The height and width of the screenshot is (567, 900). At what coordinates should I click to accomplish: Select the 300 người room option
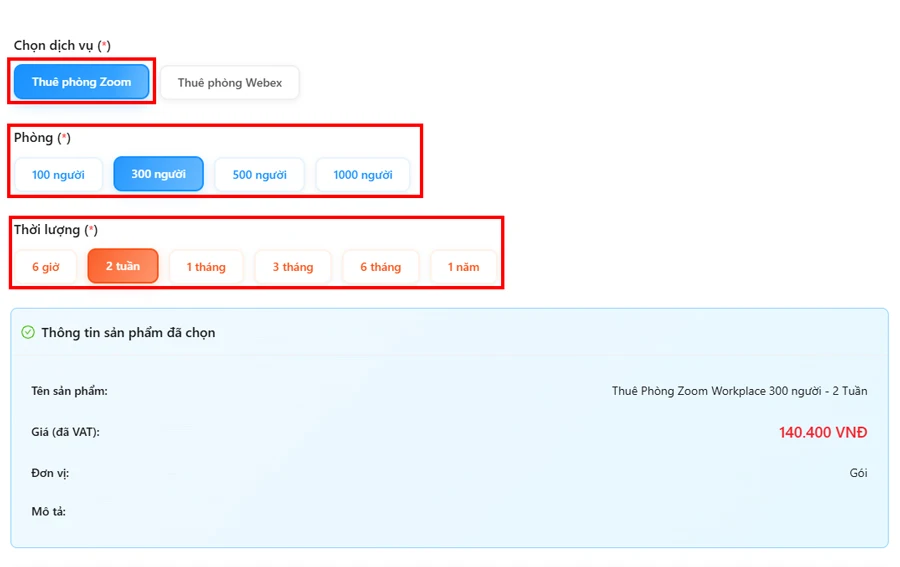coord(158,174)
